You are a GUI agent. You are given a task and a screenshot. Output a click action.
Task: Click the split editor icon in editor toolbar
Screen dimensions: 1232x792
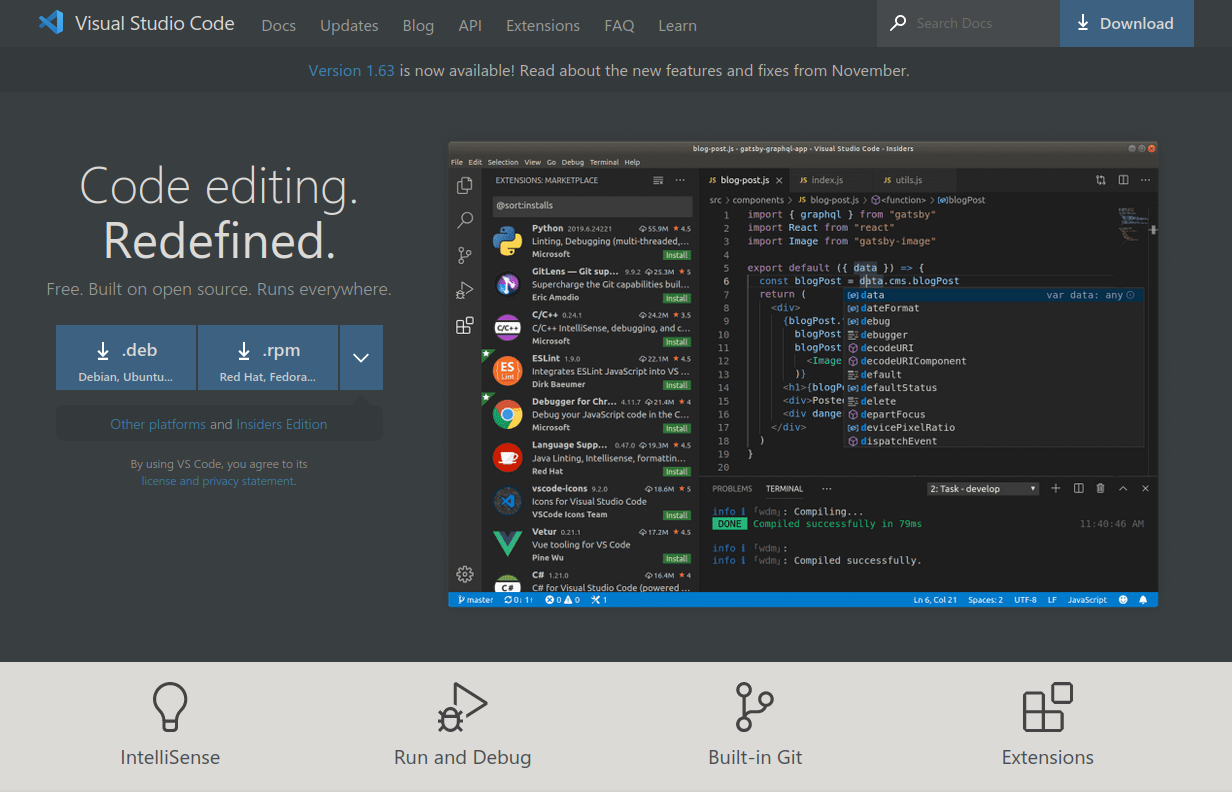click(1123, 180)
